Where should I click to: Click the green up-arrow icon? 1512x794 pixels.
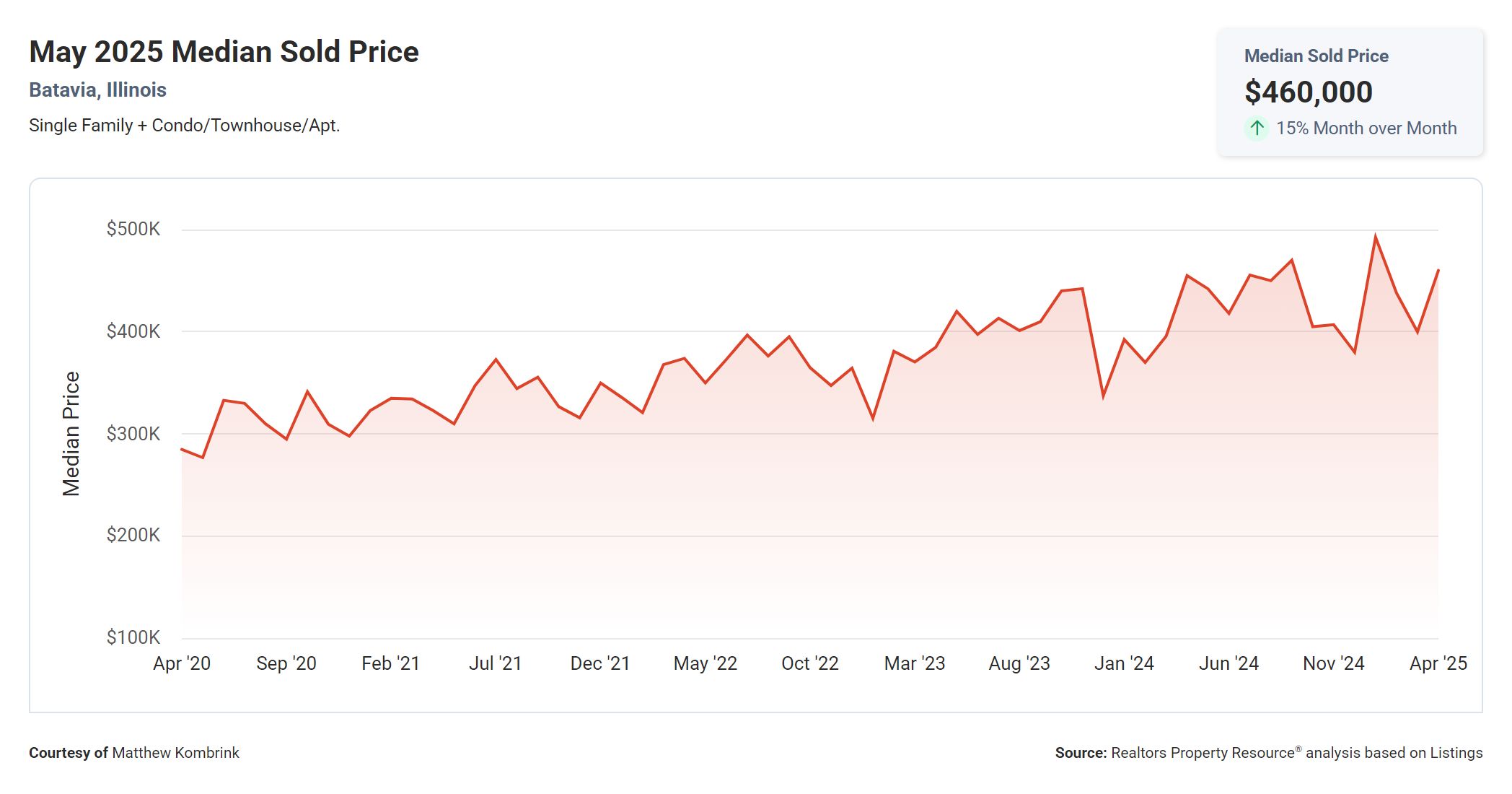[1257, 128]
